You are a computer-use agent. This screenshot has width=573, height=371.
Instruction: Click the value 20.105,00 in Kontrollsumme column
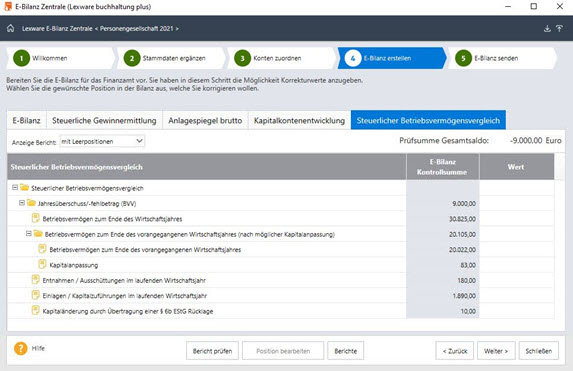[462, 234]
